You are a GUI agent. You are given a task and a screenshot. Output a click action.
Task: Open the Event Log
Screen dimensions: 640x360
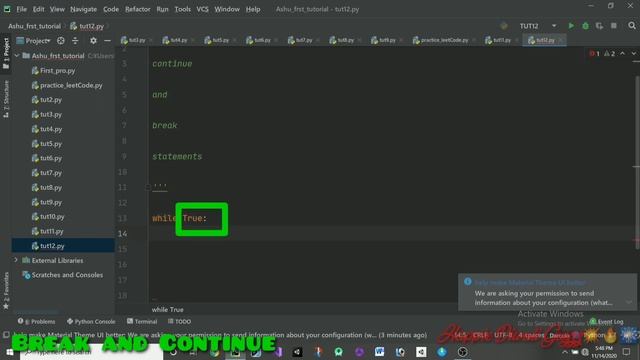point(607,322)
